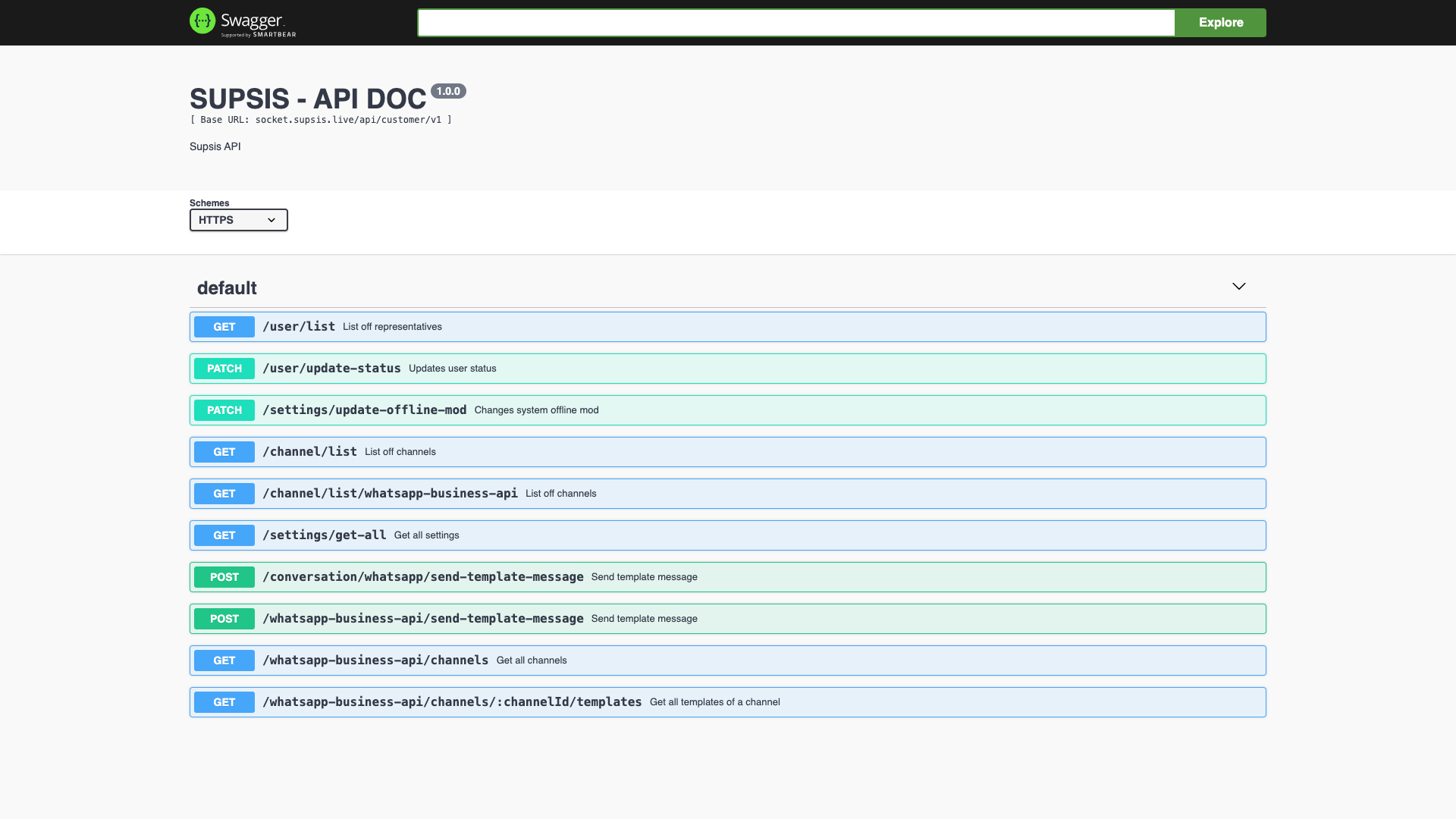
Task: Click the 'Supsis API' description text
Action: [x=215, y=146]
